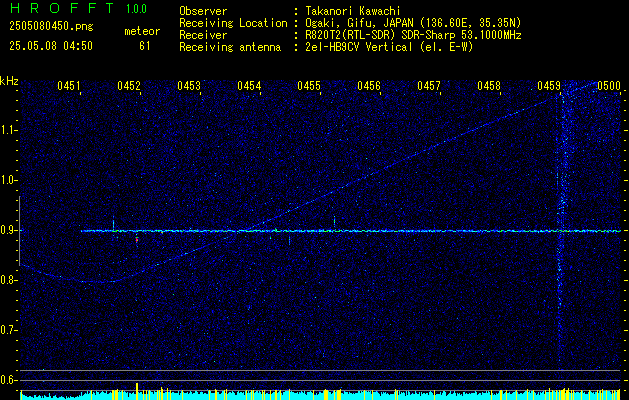
Task: Click the 0455 time marker
Action: pyautogui.click(x=309, y=86)
